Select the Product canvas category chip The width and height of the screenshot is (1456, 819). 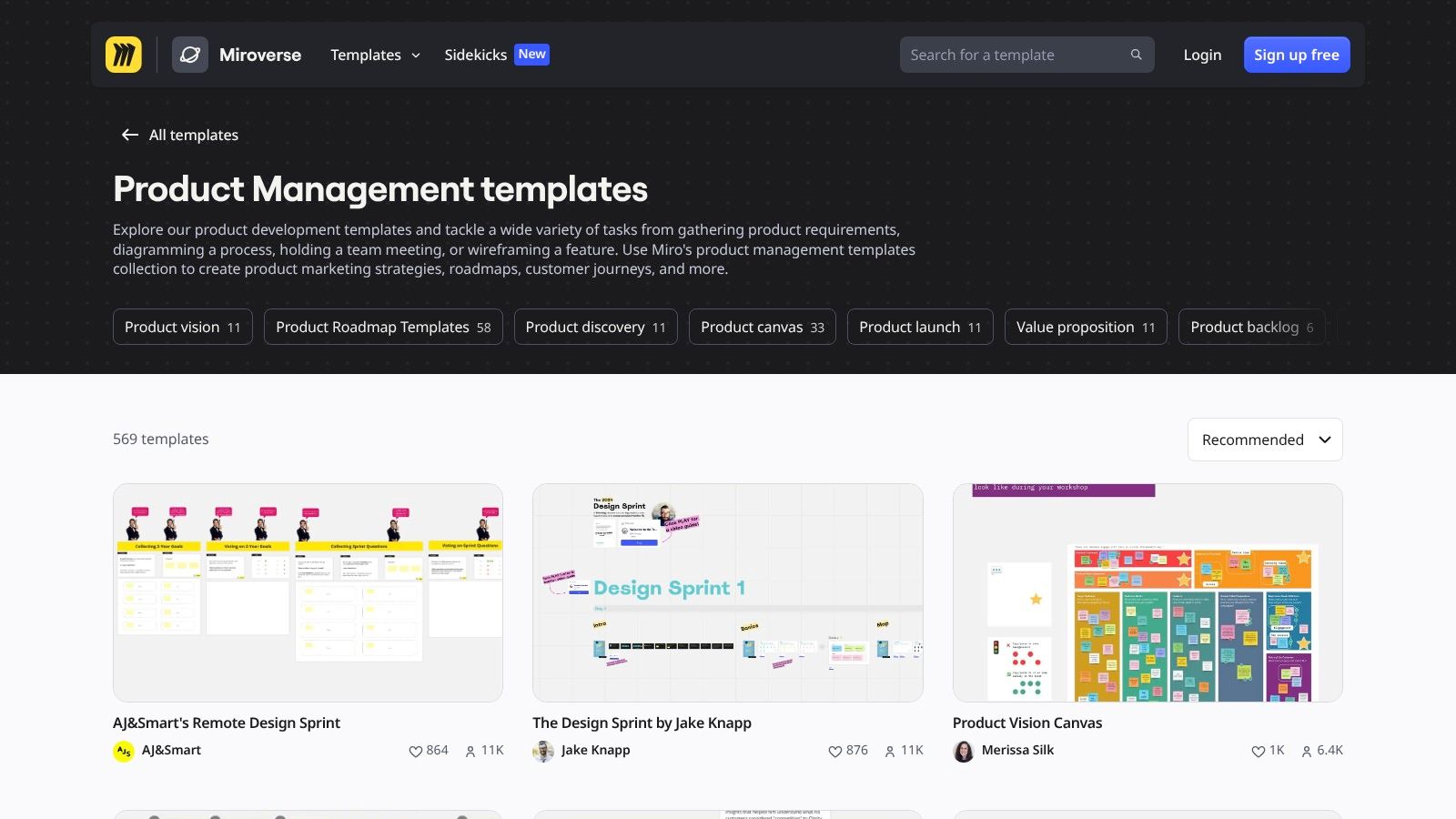[x=763, y=327]
